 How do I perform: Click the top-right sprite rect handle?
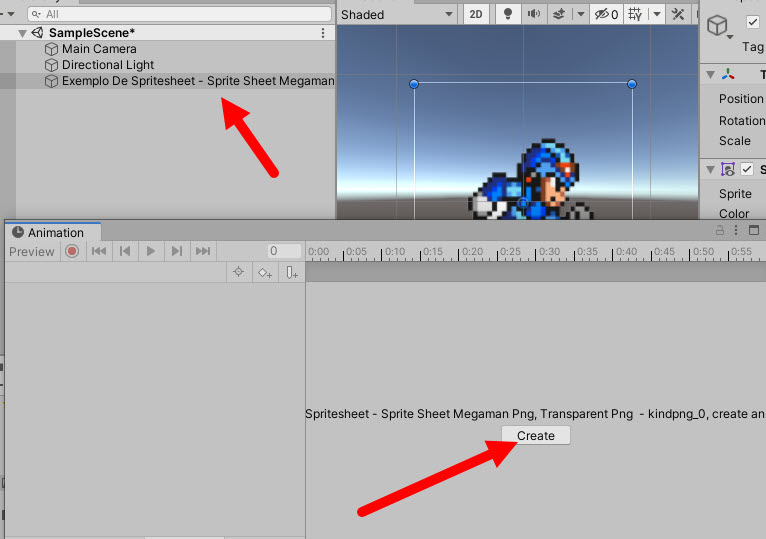coord(632,84)
